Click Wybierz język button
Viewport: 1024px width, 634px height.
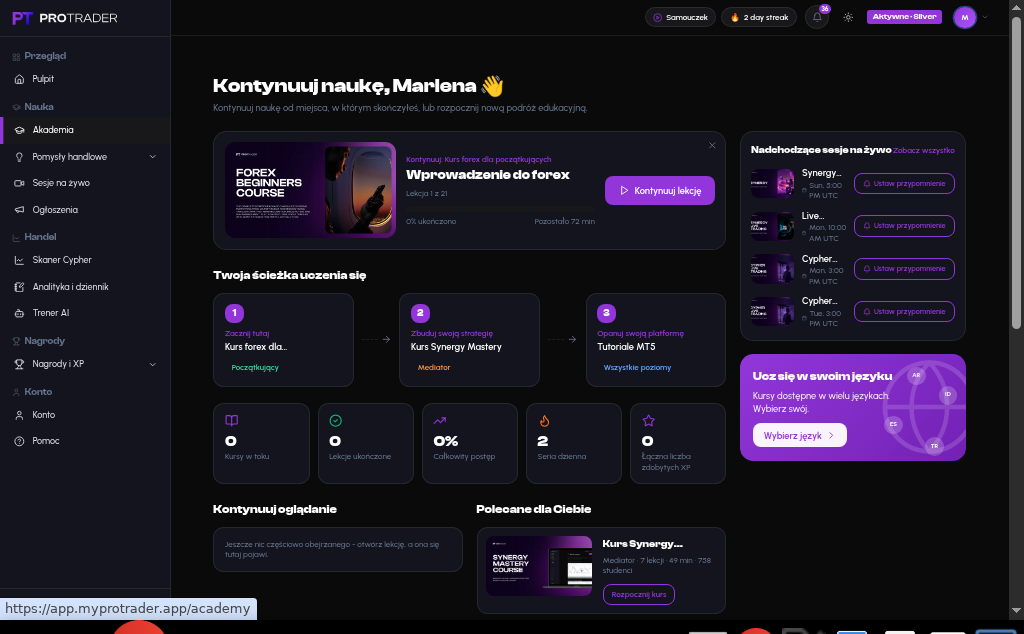pos(799,436)
